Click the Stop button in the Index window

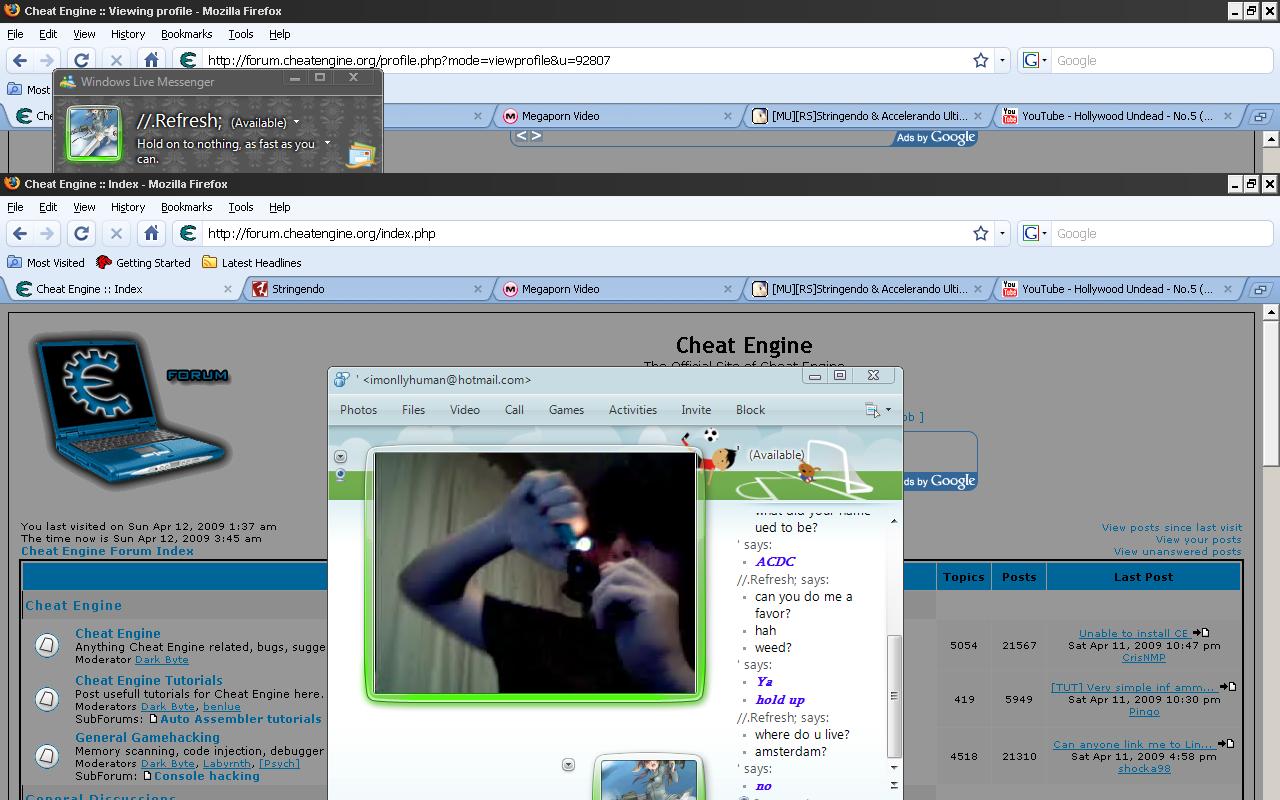(116, 233)
